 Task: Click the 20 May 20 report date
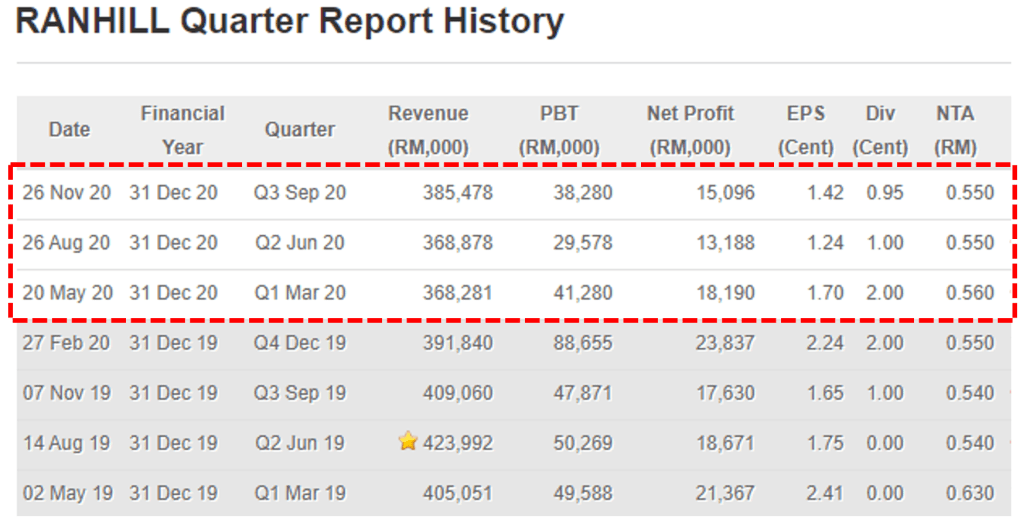coord(68,293)
